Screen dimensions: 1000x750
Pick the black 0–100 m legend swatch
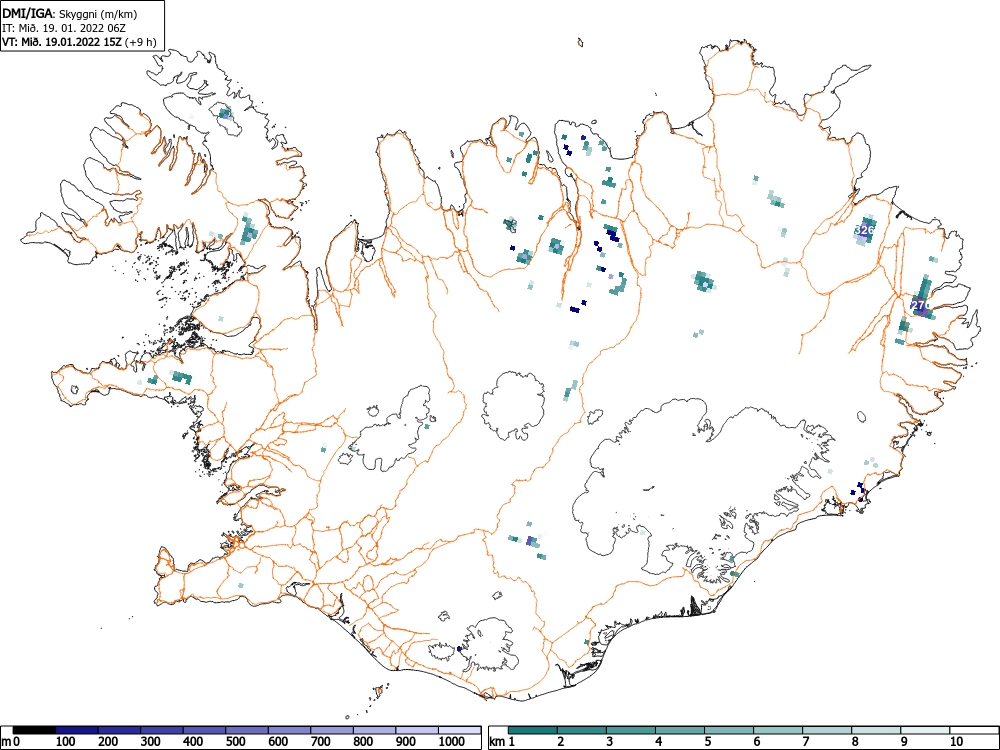click(x=34, y=730)
